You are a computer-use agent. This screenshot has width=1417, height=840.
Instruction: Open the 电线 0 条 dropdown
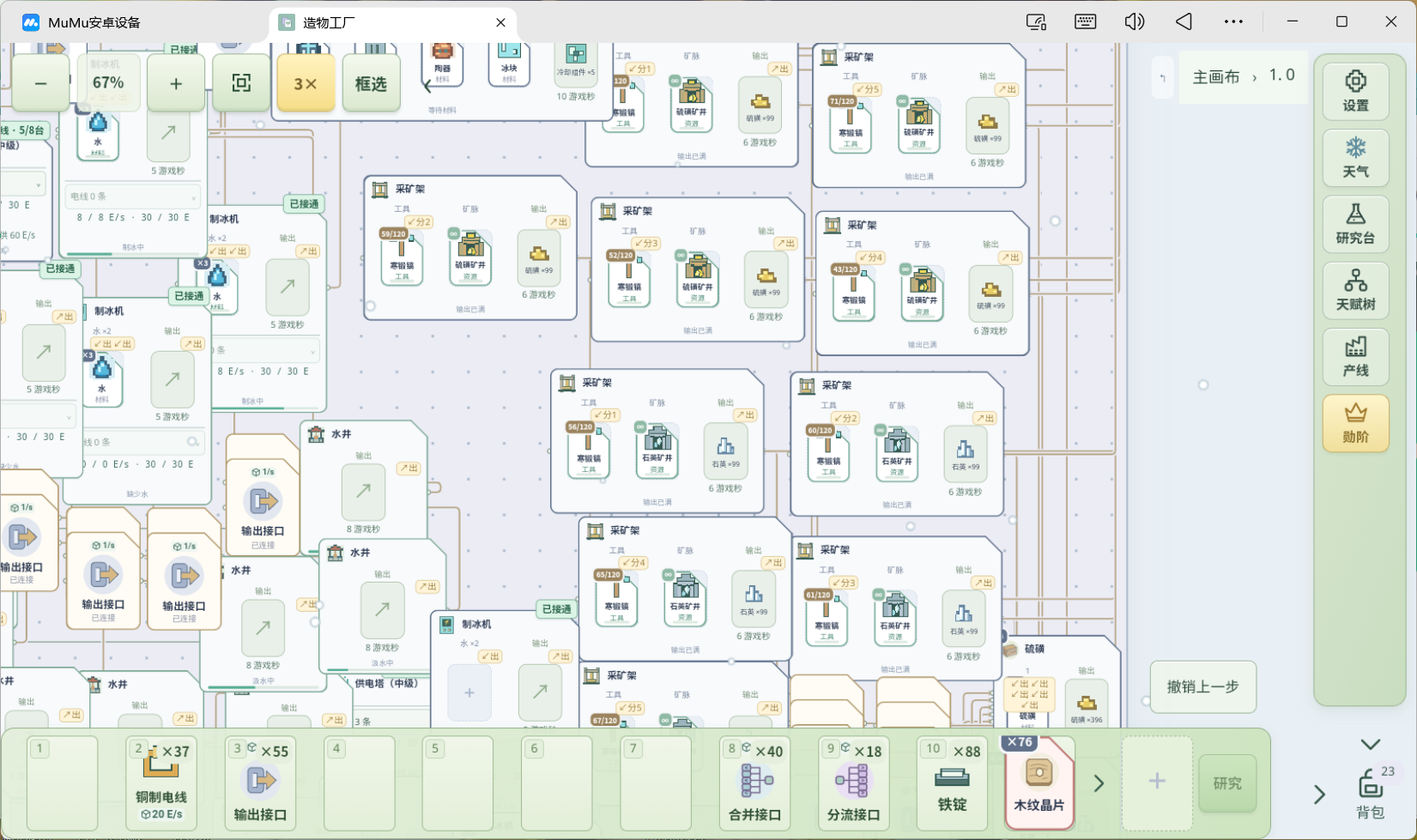tap(133, 196)
